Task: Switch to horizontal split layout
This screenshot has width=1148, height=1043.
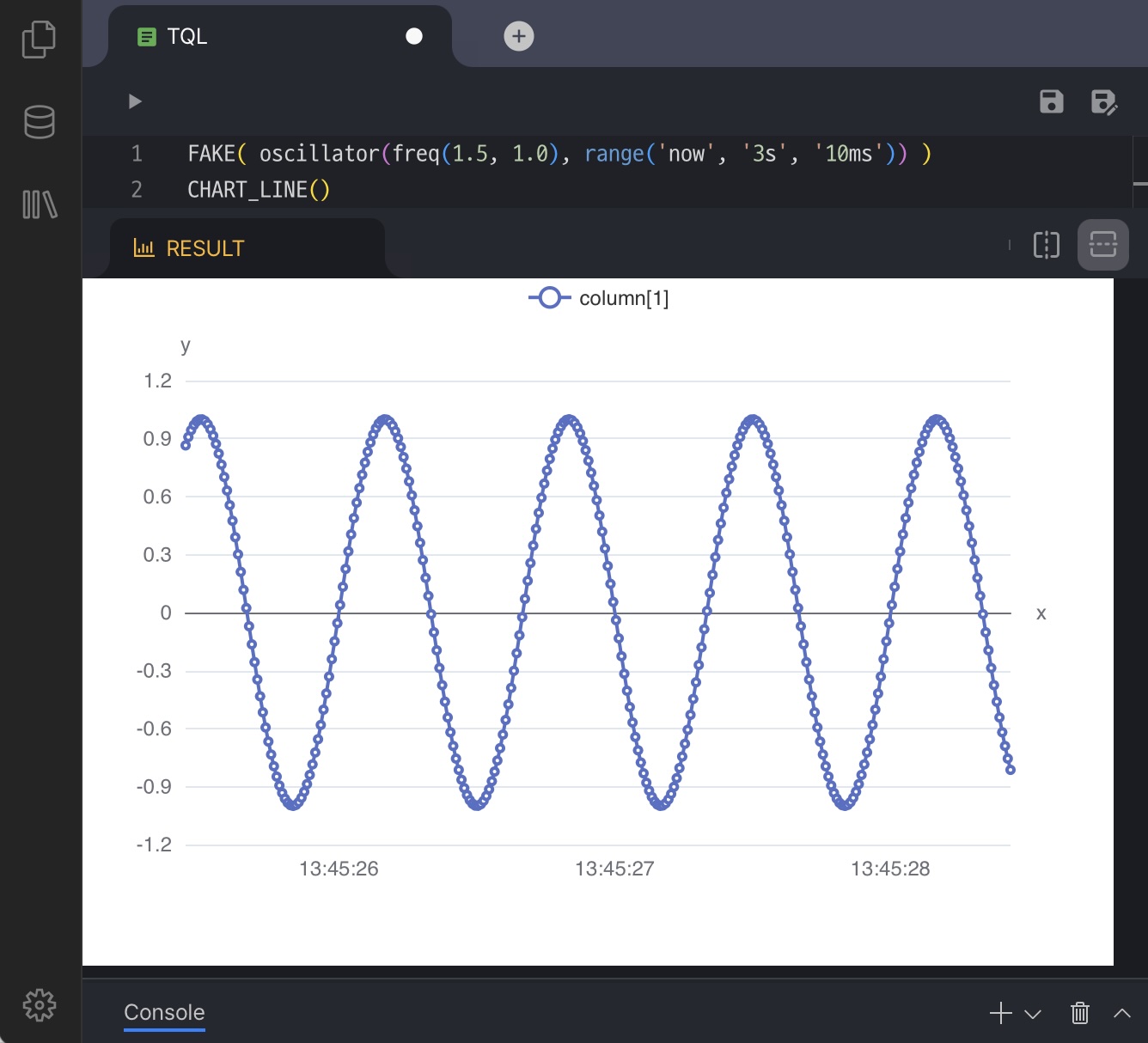Action: (1102, 245)
